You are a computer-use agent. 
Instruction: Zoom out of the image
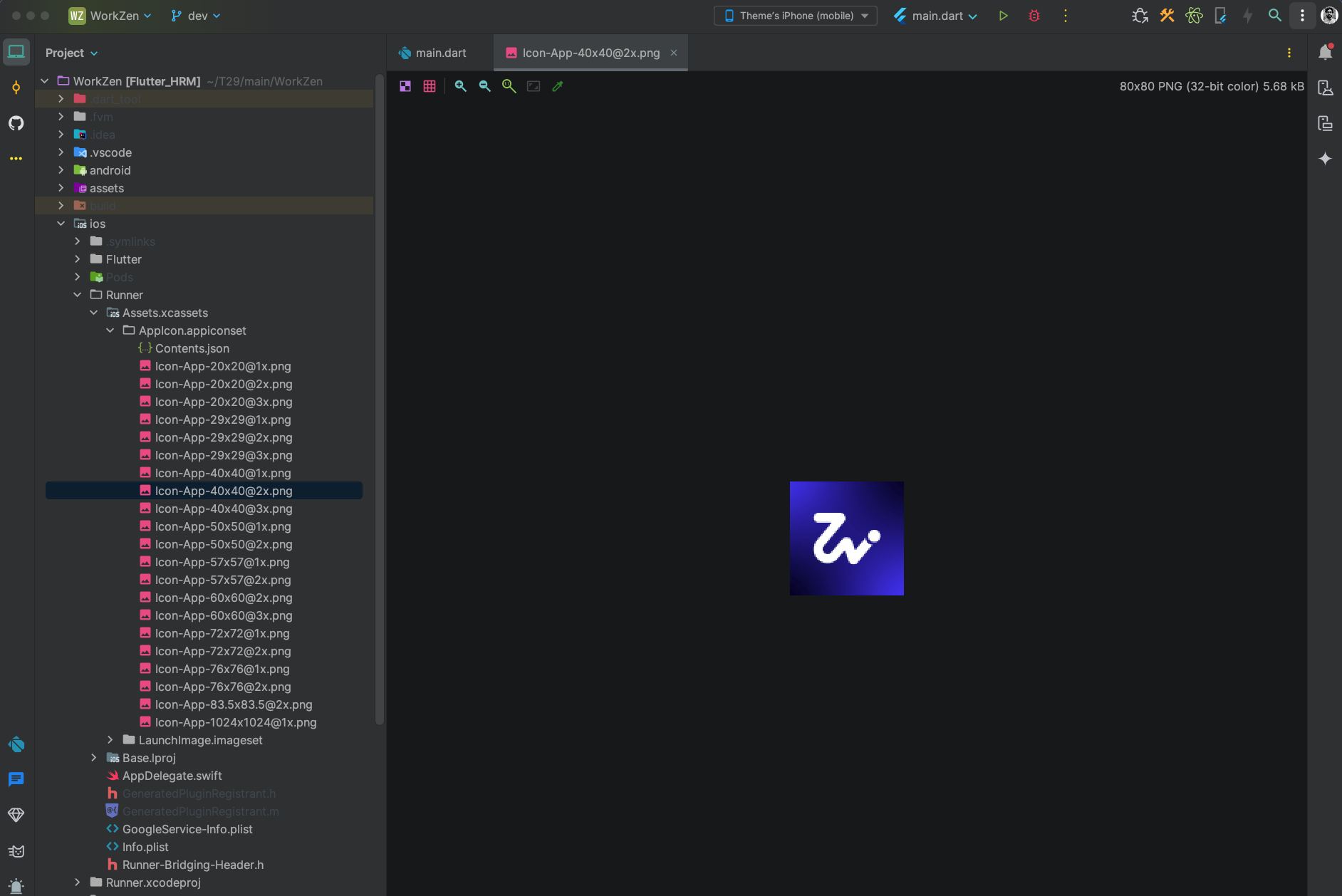485,86
